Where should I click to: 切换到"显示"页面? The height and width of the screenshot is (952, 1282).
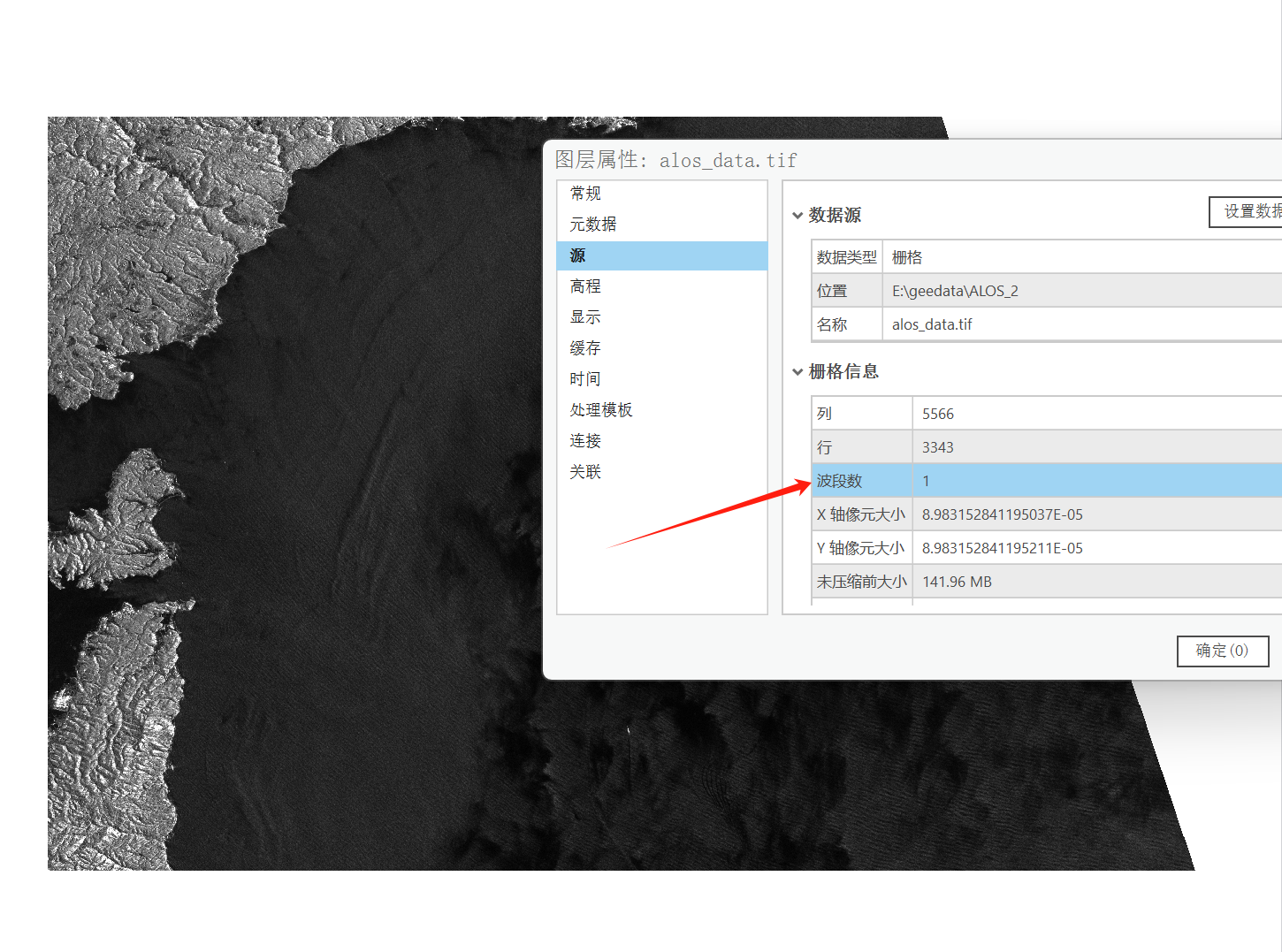584,316
